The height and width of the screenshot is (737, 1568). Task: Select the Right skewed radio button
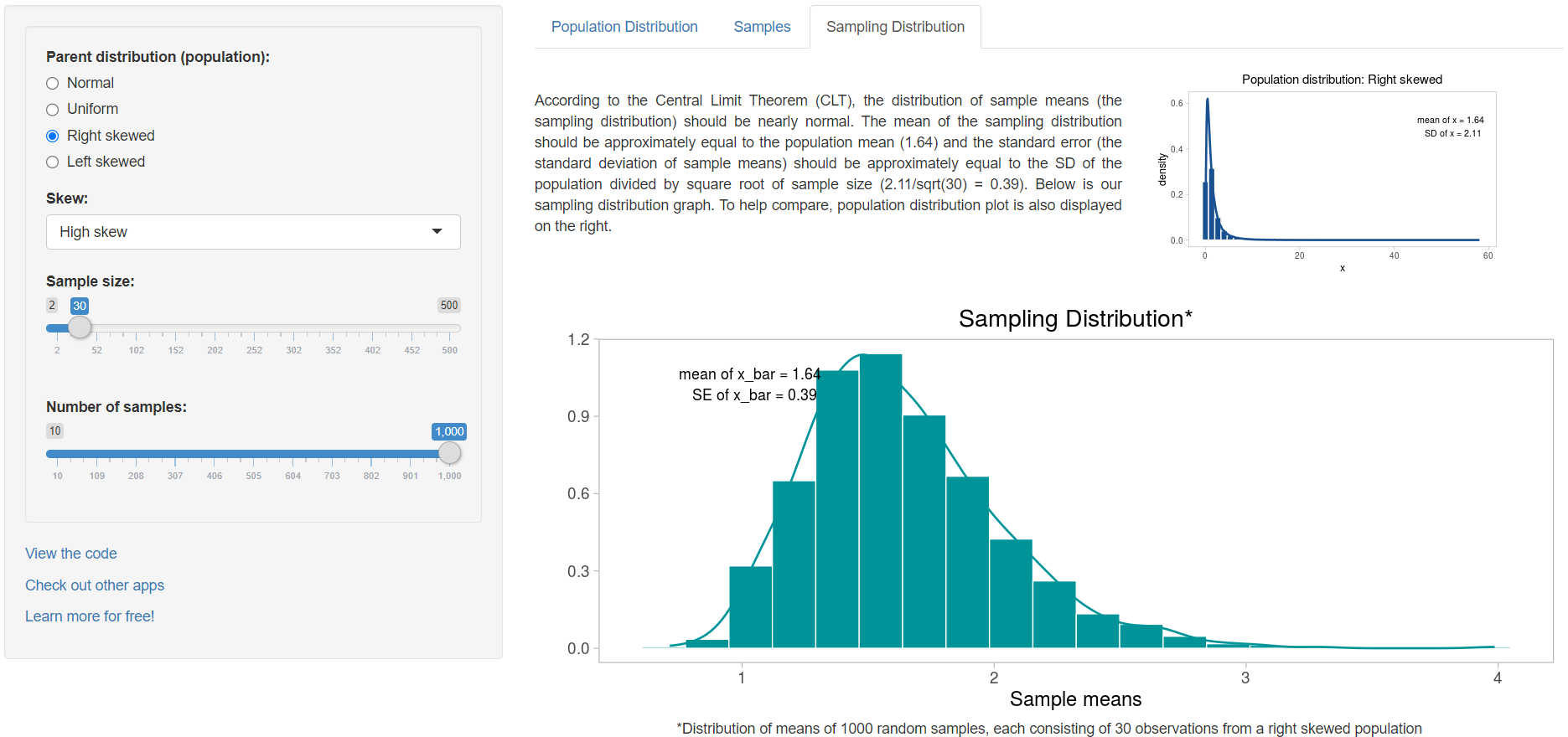pos(53,136)
